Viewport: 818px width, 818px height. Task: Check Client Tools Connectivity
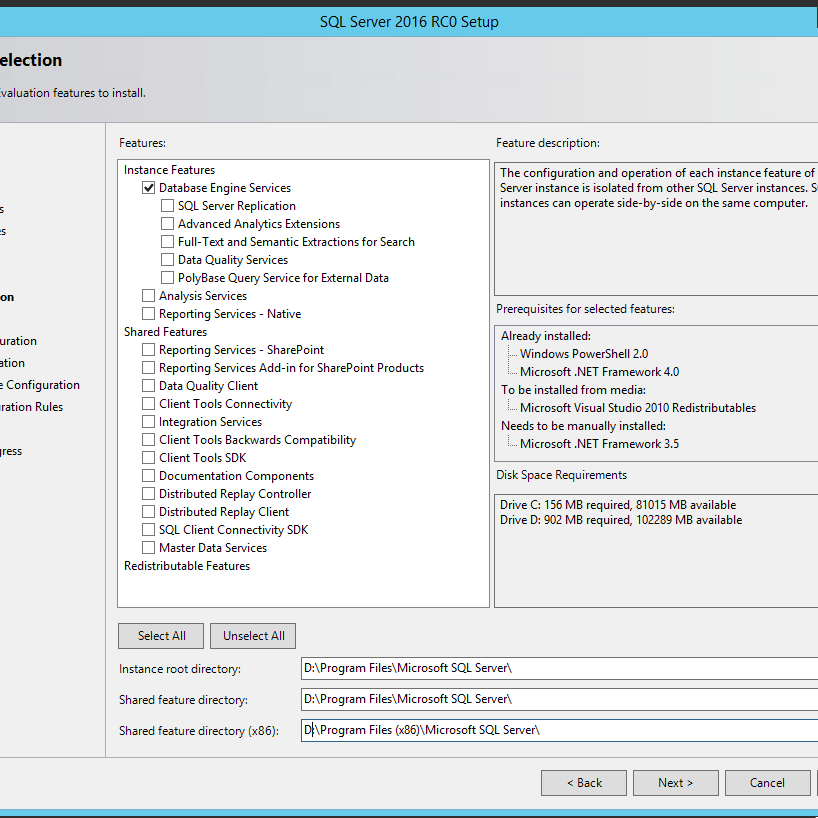point(148,403)
